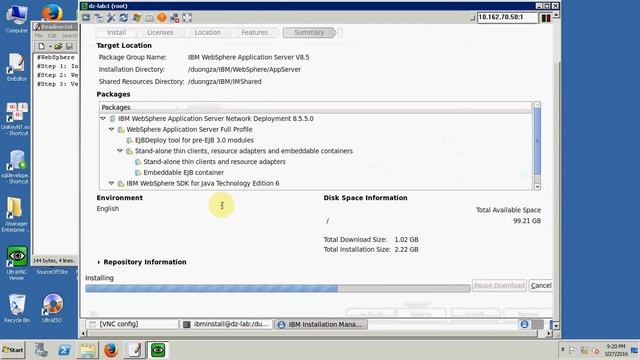Open the Recycle Bin
This screenshot has height=360, width=640.
tap(17, 308)
